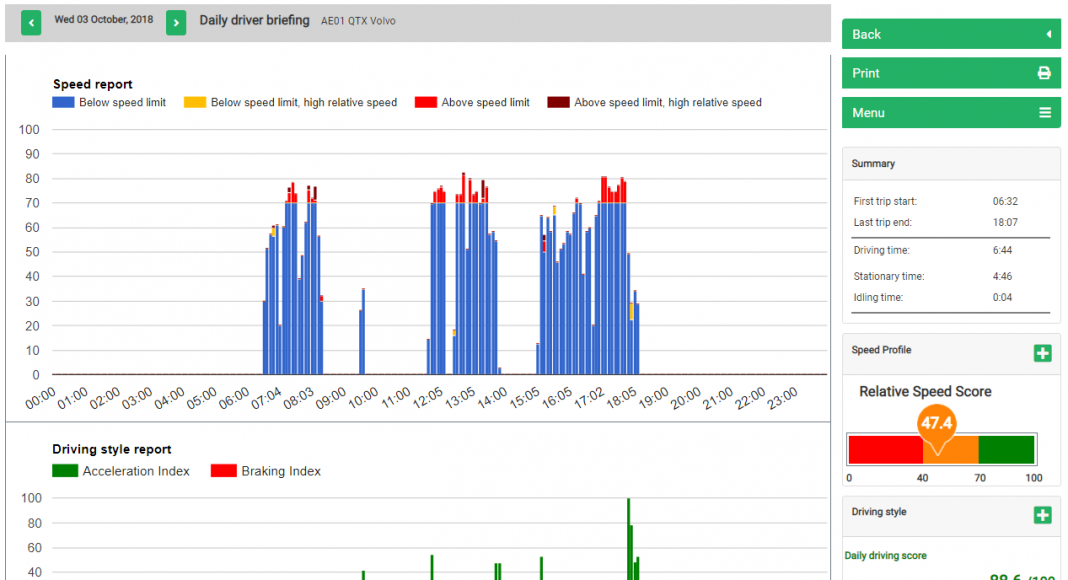Toggle 'Above speed limit' legend series
This screenshot has height=580, width=1068.
[472, 102]
